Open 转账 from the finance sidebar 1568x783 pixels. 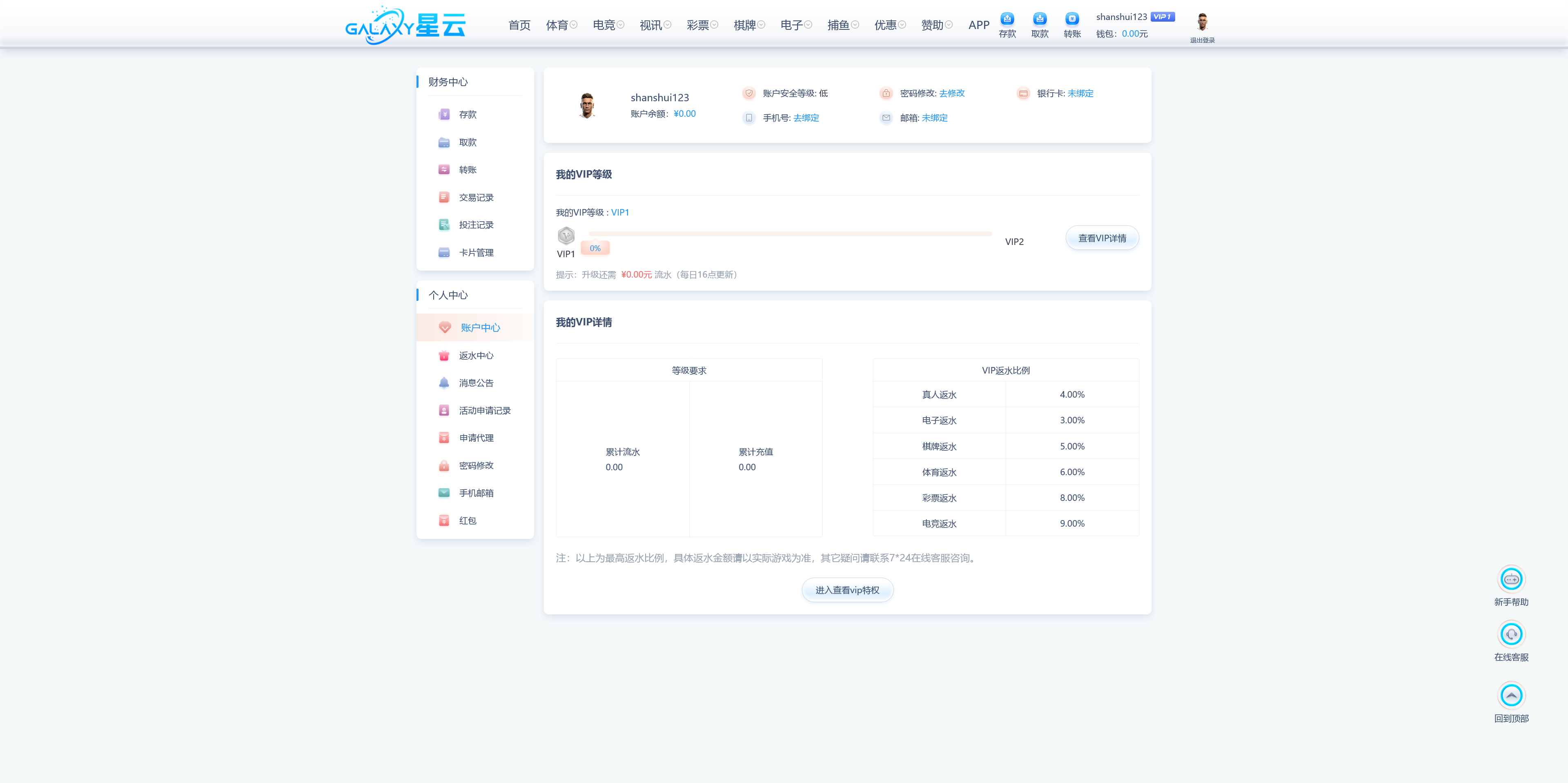tap(468, 169)
